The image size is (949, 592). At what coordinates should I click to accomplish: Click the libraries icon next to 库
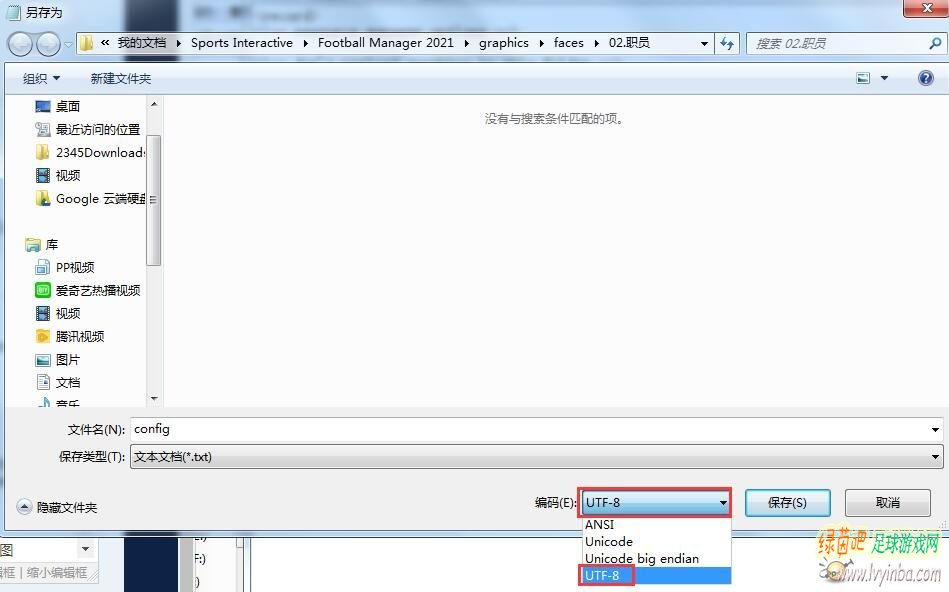[33, 245]
